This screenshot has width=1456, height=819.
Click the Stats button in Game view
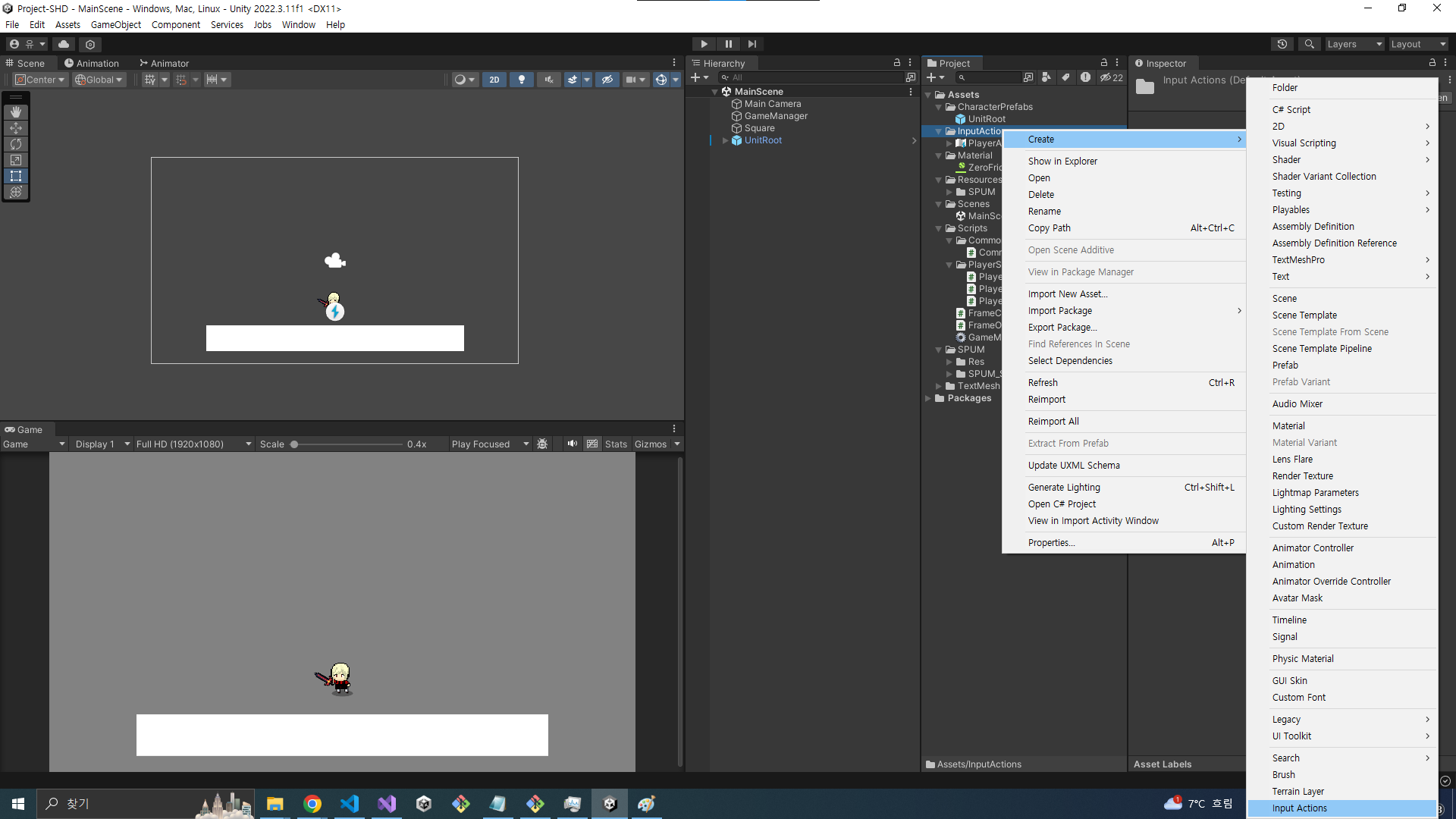tap(616, 444)
